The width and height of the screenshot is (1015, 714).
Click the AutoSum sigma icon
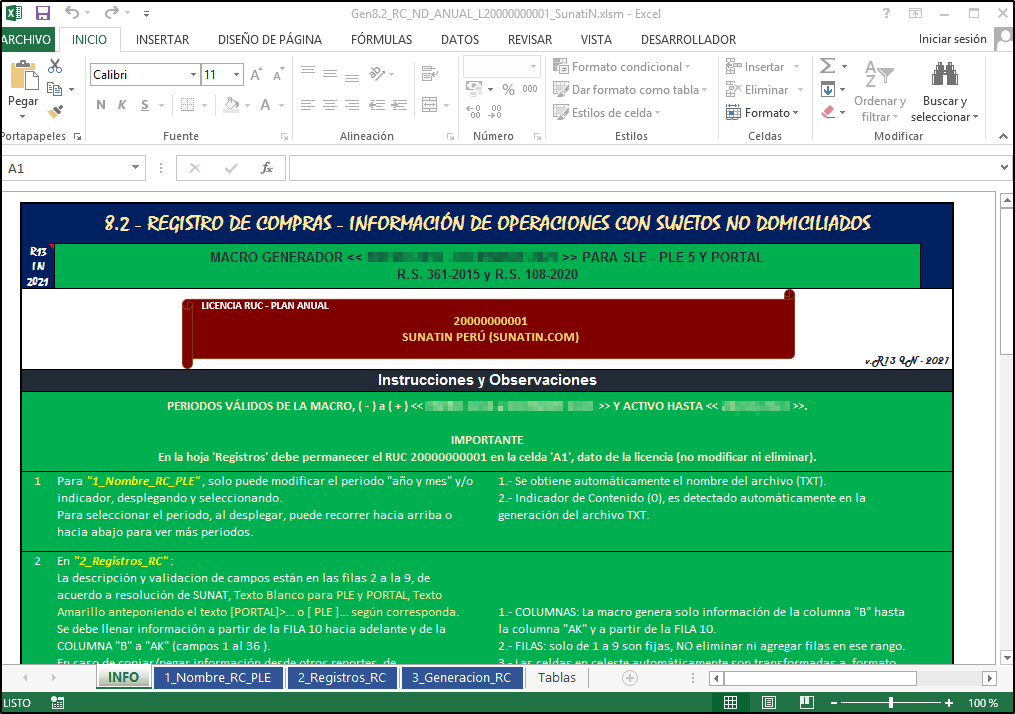(827, 66)
